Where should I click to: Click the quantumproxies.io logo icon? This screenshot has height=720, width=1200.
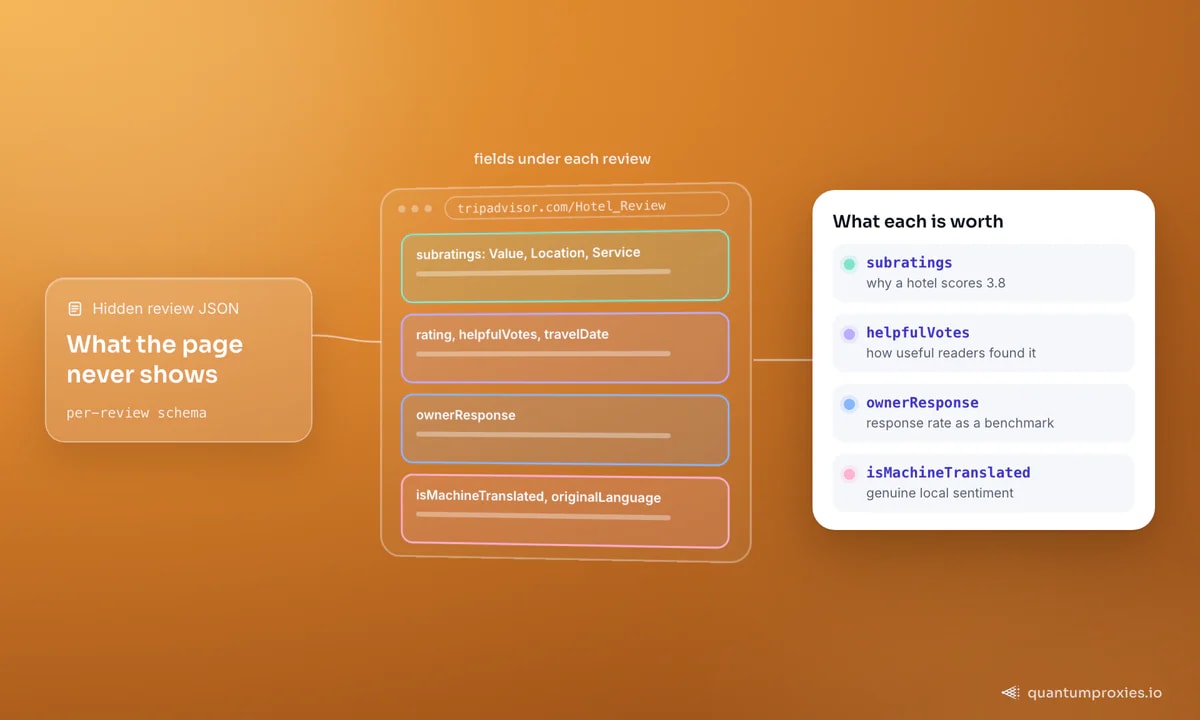[x=1010, y=692]
